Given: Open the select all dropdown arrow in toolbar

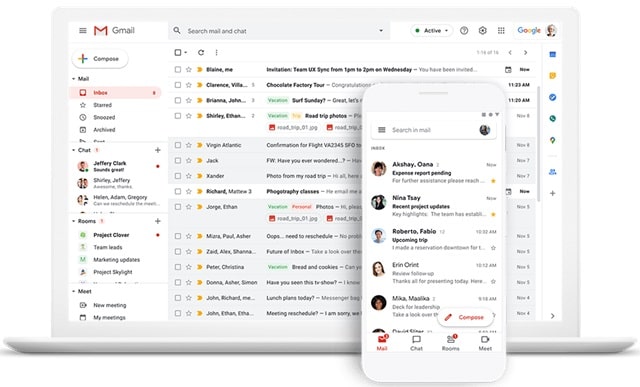Looking at the screenshot, I should (x=185, y=53).
